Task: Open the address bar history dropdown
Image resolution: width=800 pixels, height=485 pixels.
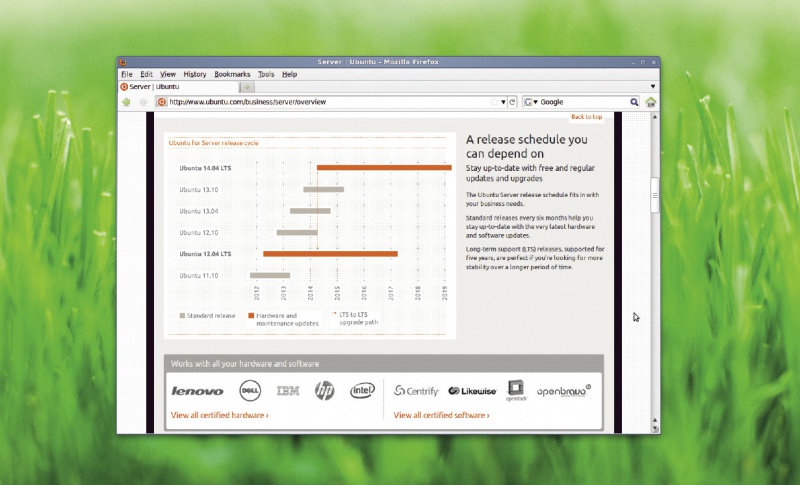Action: 503,102
